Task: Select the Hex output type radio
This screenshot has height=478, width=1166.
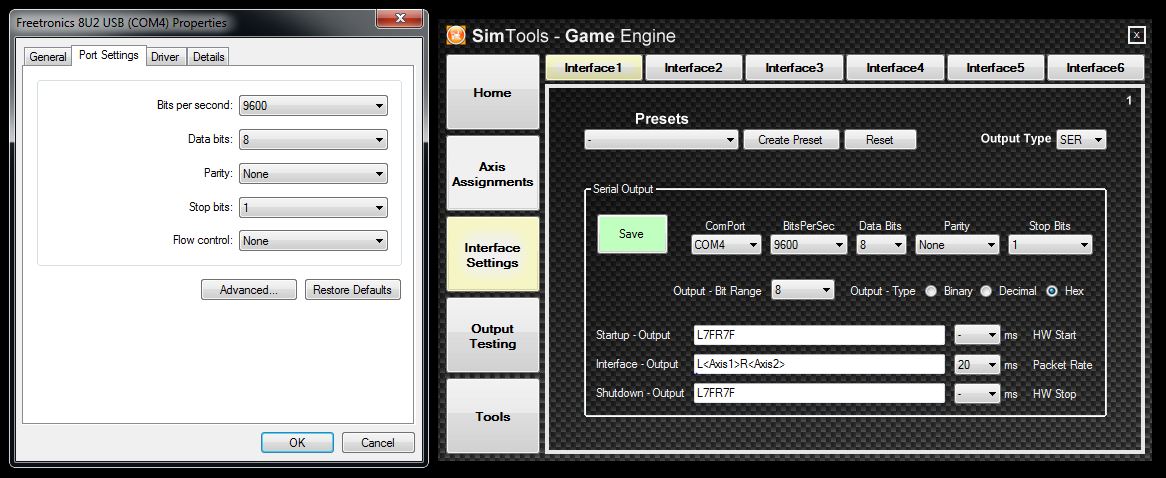Action: point(1051,291)
